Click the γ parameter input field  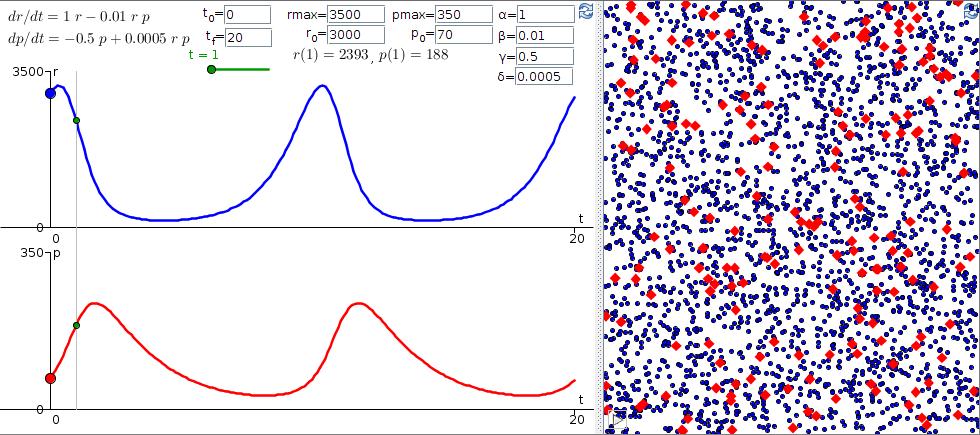[x=545, y=56]
